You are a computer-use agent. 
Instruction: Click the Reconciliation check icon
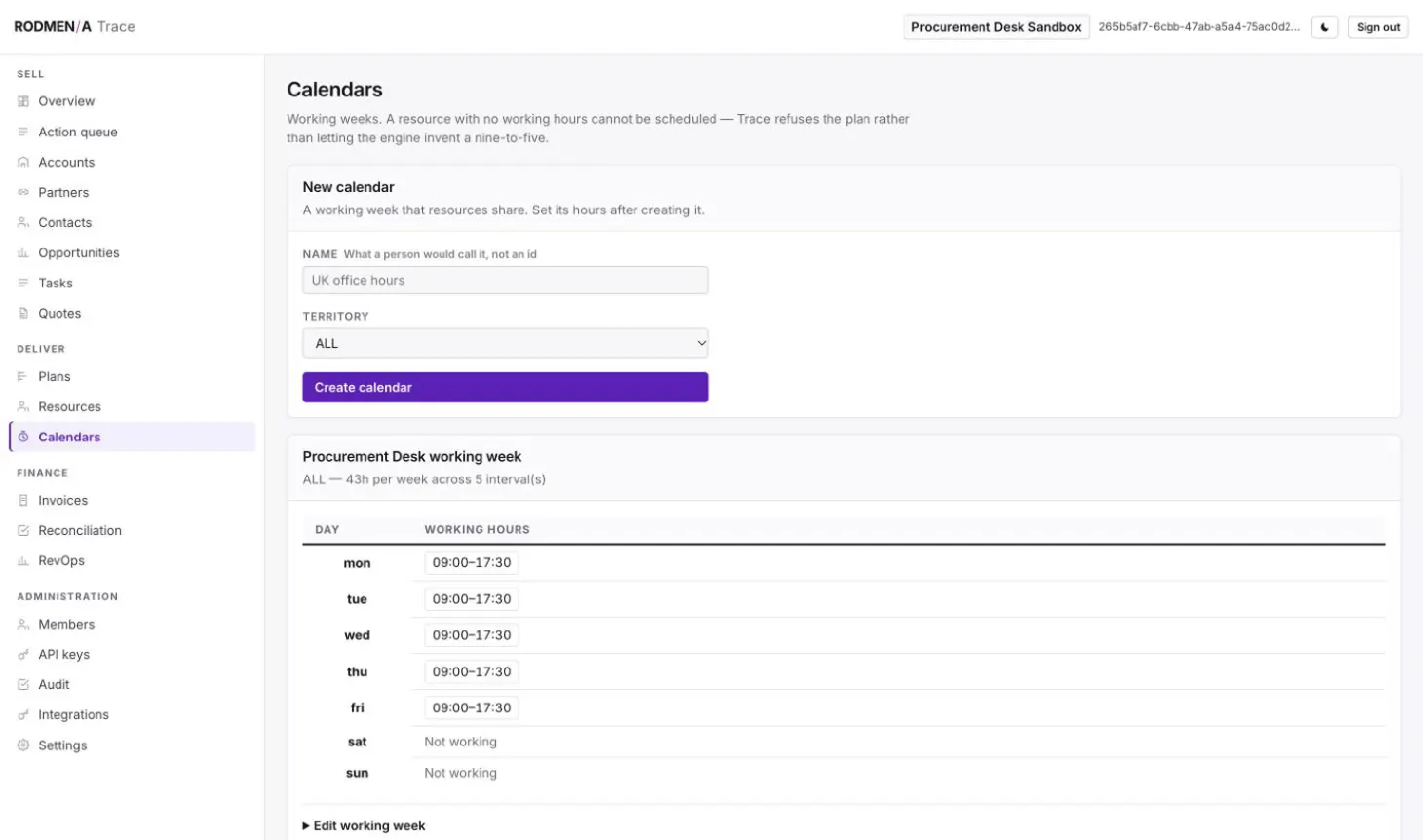pos(23,530)
